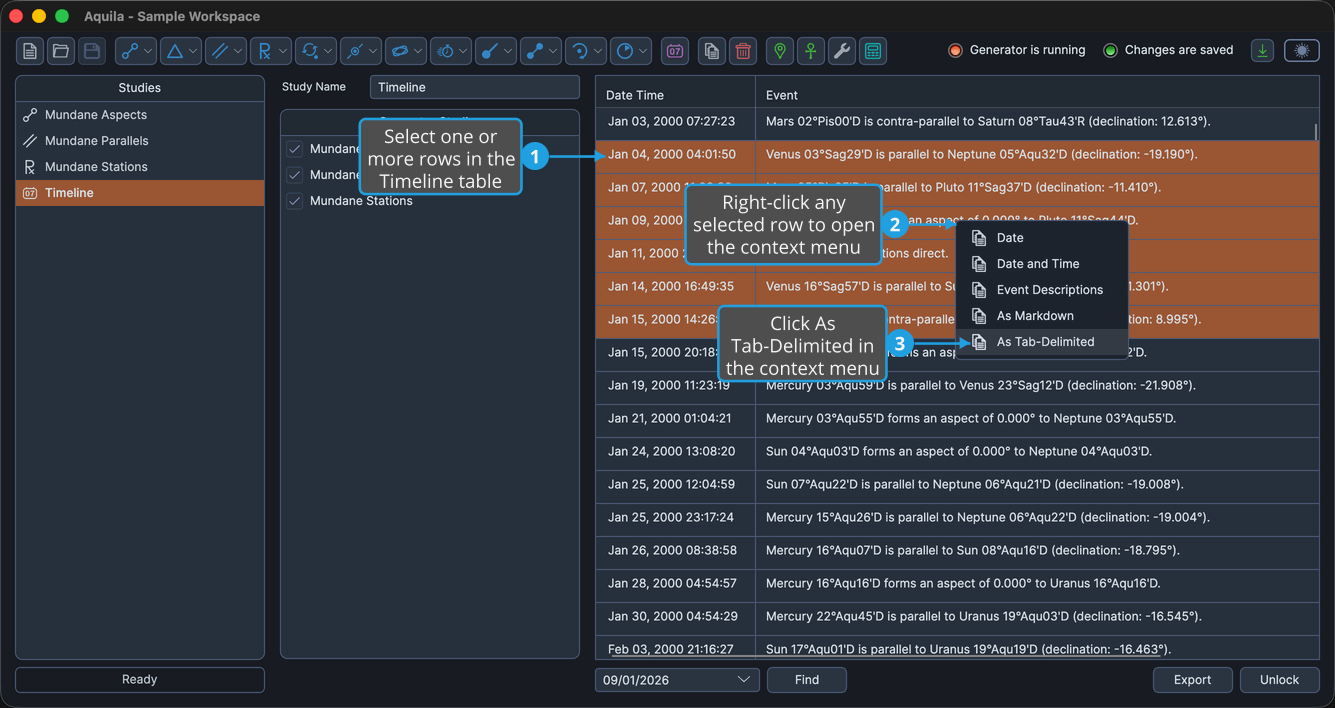Open settings with the wrench icon
Viewport: 1335px width, 708px height.
tap(842, 51)
